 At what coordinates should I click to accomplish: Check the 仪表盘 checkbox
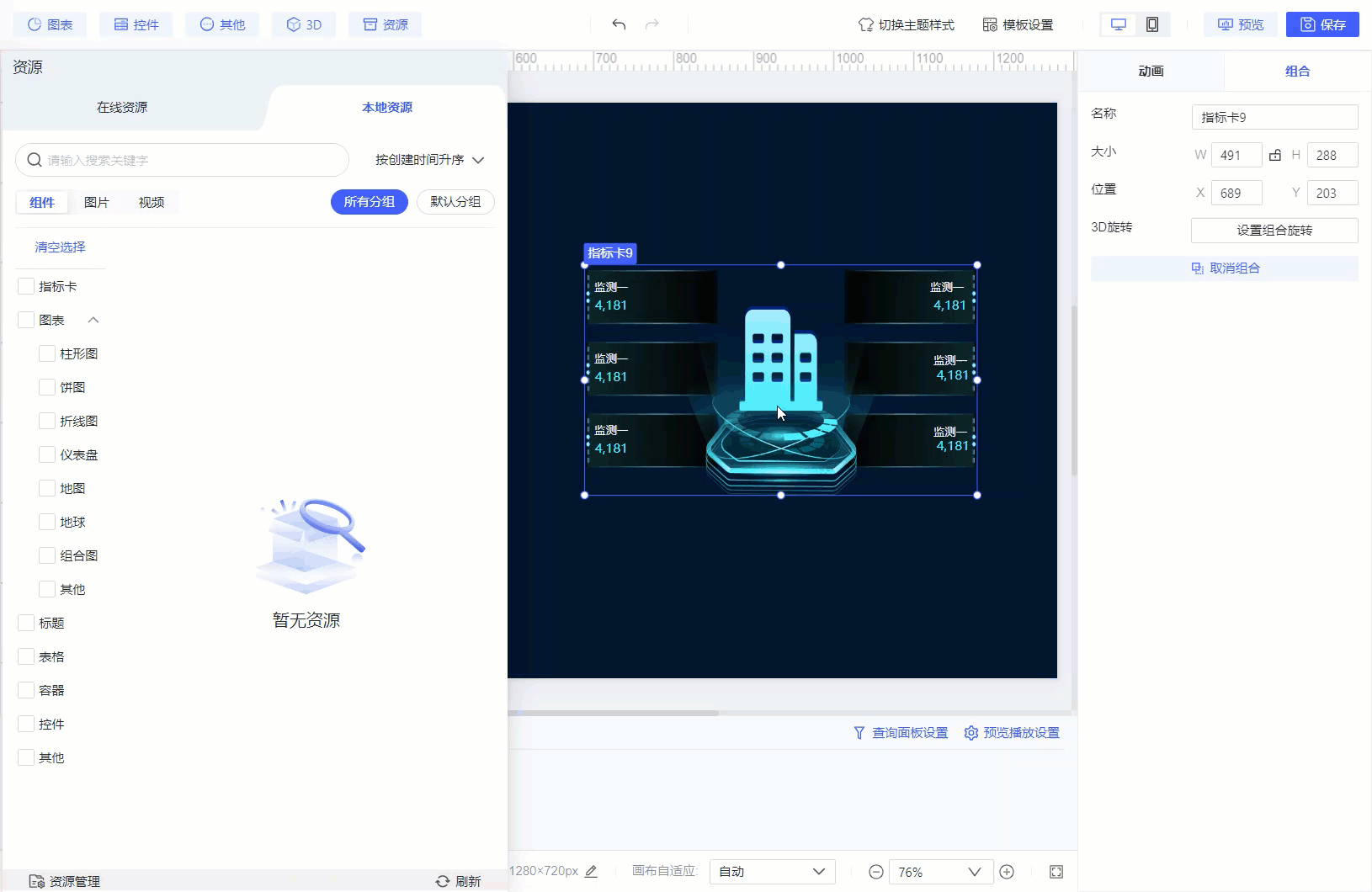click(47, 454)
